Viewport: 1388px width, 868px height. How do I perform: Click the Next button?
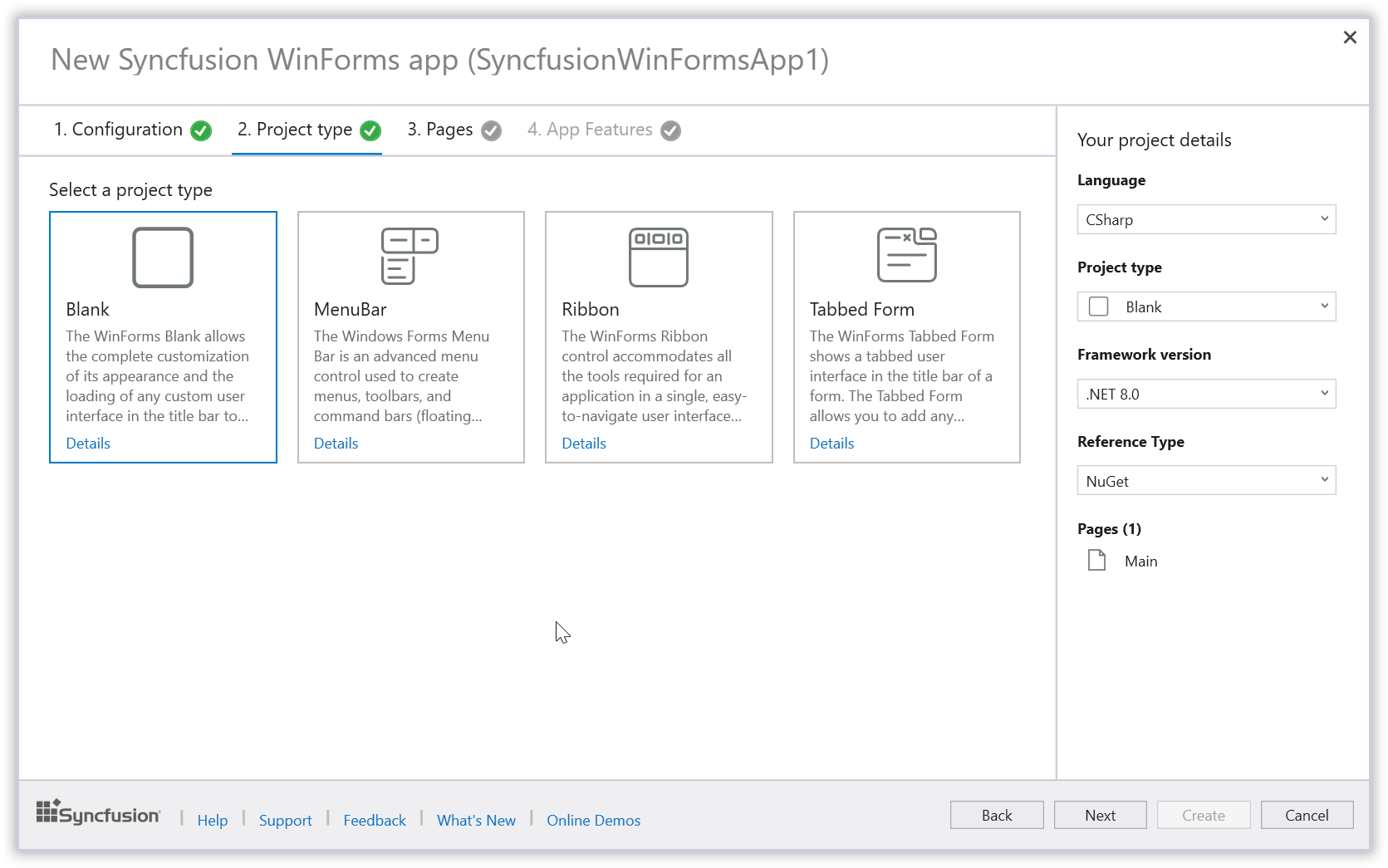(x=1100, y=815)
